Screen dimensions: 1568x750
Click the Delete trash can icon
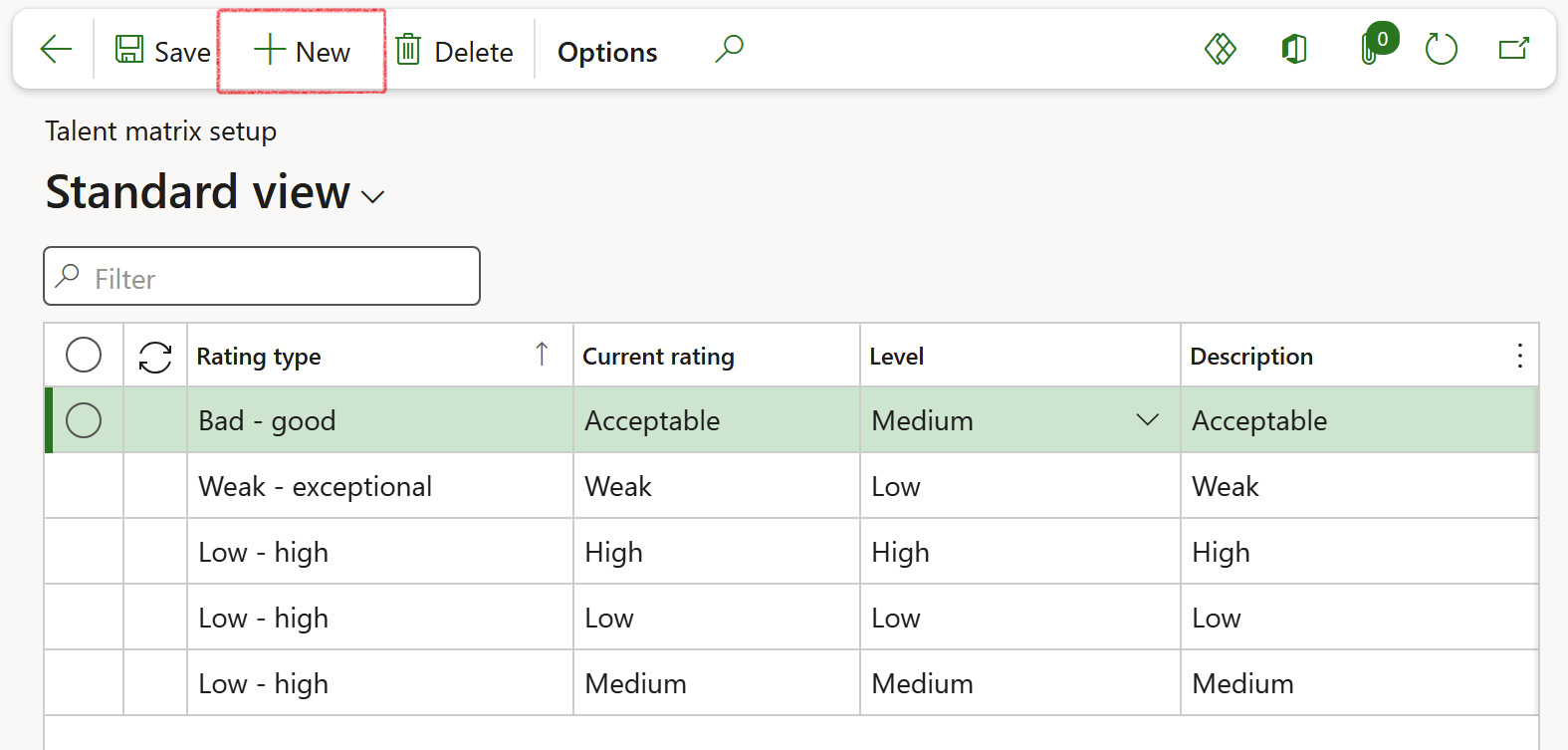(x=408, y=50)
